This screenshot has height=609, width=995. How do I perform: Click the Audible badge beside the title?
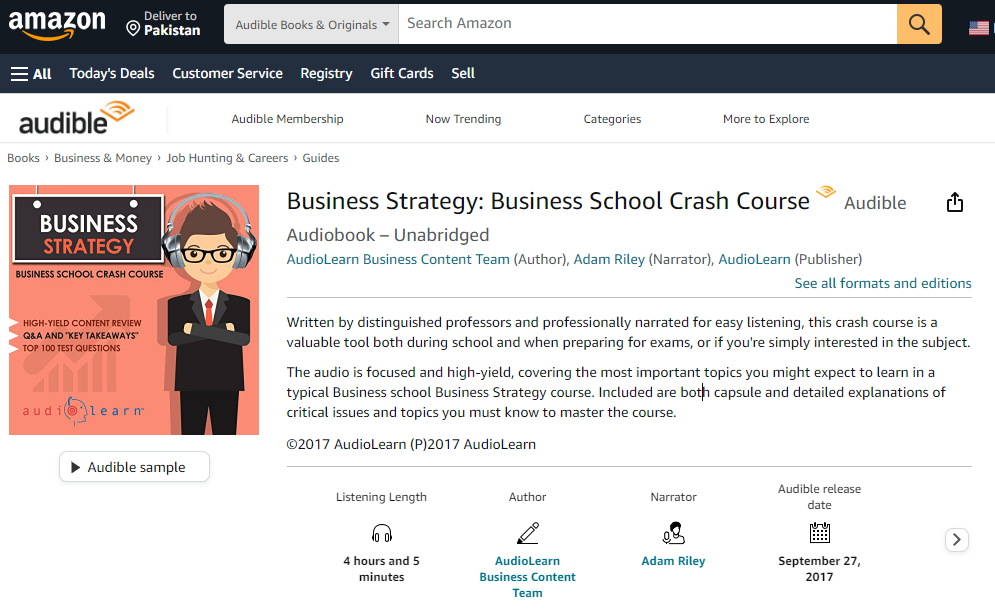(x=862, y=198)
